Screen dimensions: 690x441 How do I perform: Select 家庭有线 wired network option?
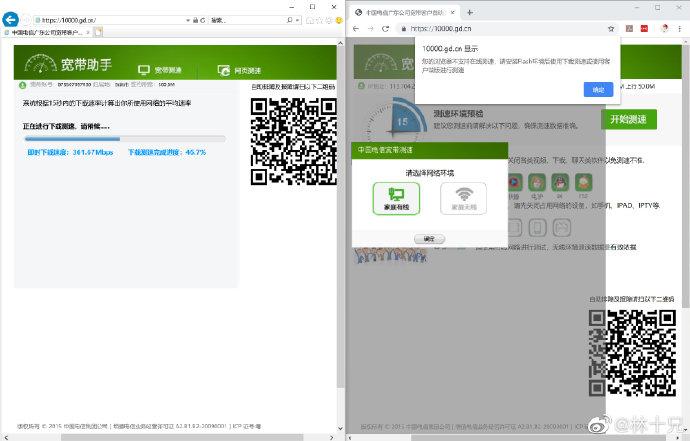[x=396, y=198]
